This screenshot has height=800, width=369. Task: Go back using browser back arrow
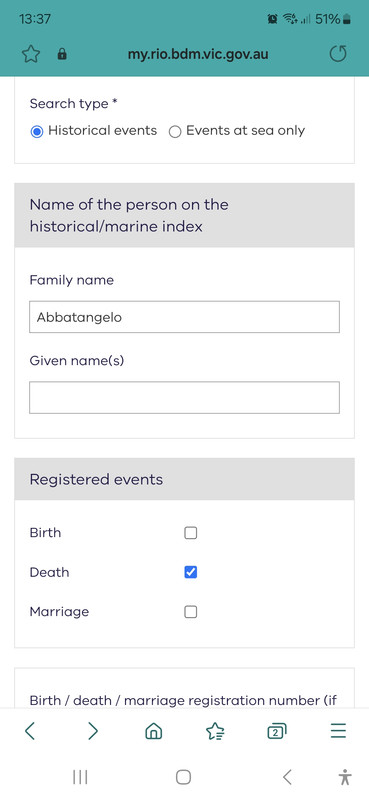[30, 731]
